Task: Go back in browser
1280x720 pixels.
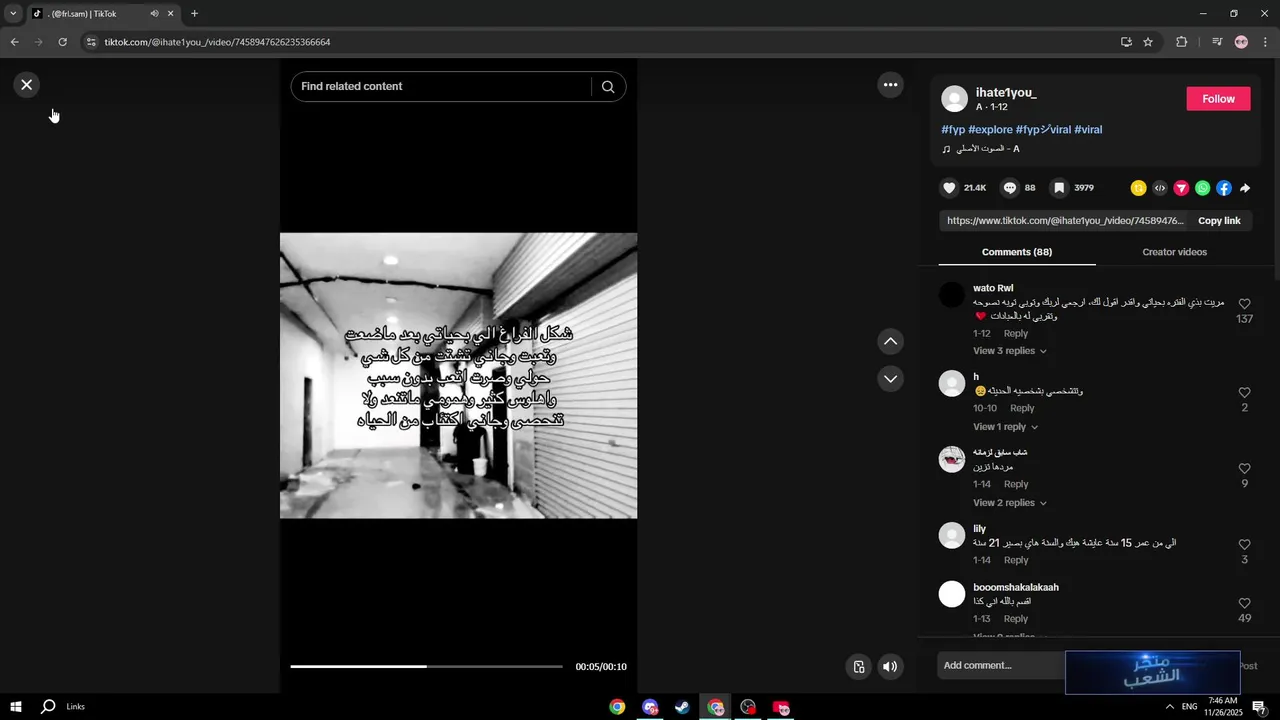Action: (x=14, y=42)
